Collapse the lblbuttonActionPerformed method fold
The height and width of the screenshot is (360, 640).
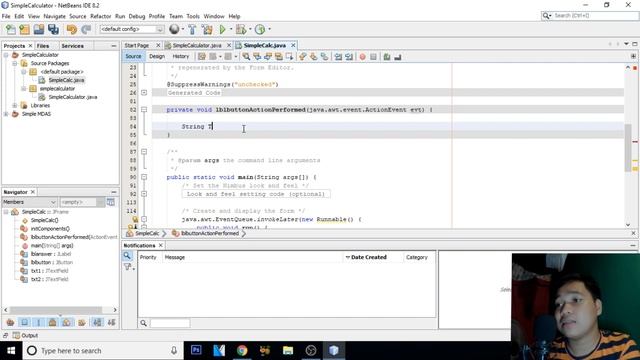tap(144, 109)
